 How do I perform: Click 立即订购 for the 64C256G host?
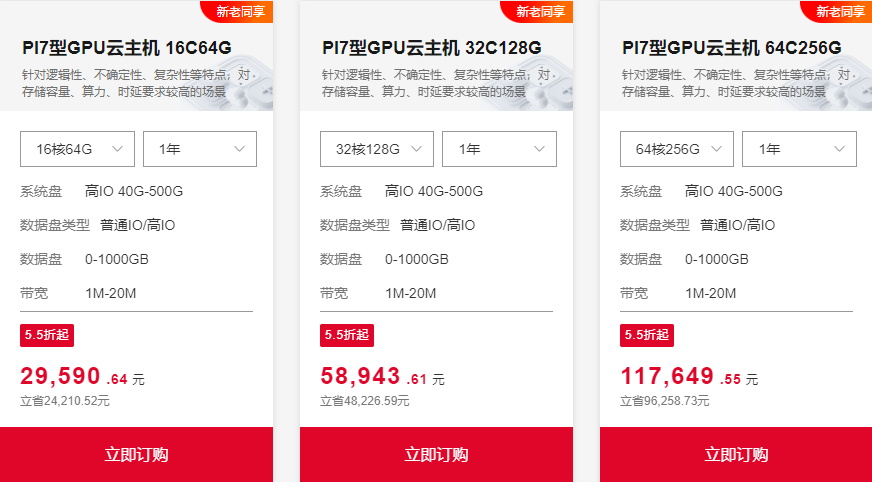(736, 455)
